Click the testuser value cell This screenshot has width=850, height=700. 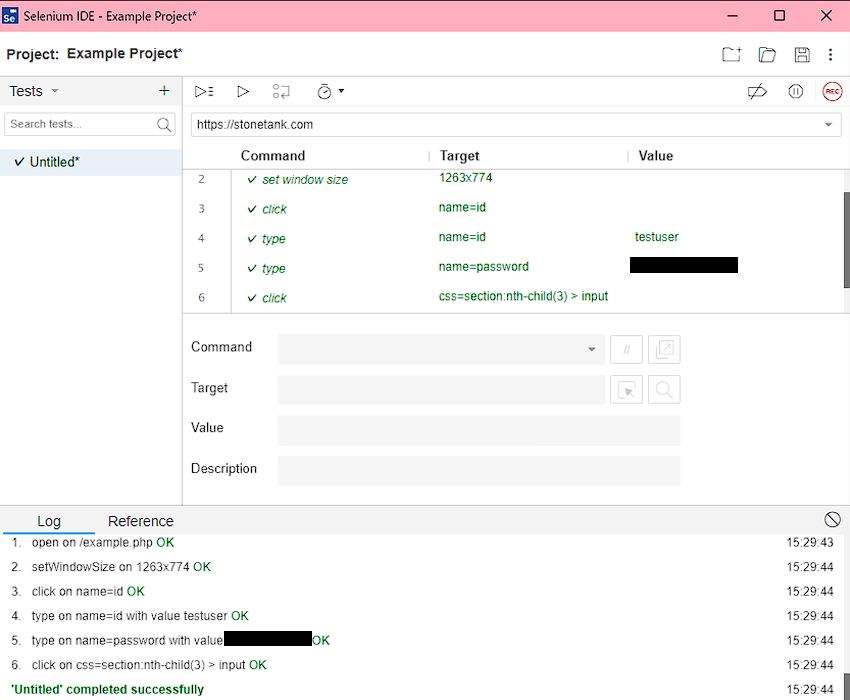tap(656, 237)
